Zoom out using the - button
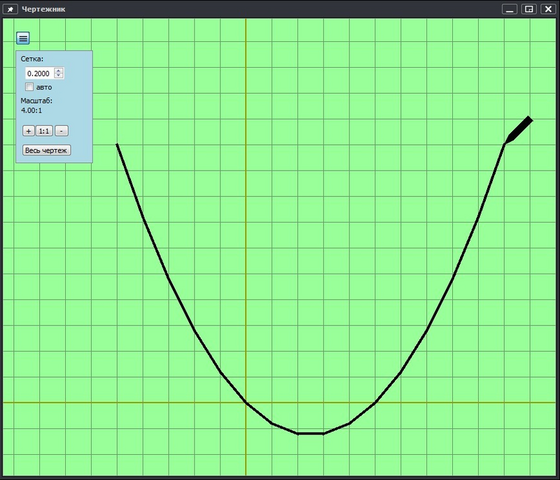The image size is (560, 480). (61, 131)
